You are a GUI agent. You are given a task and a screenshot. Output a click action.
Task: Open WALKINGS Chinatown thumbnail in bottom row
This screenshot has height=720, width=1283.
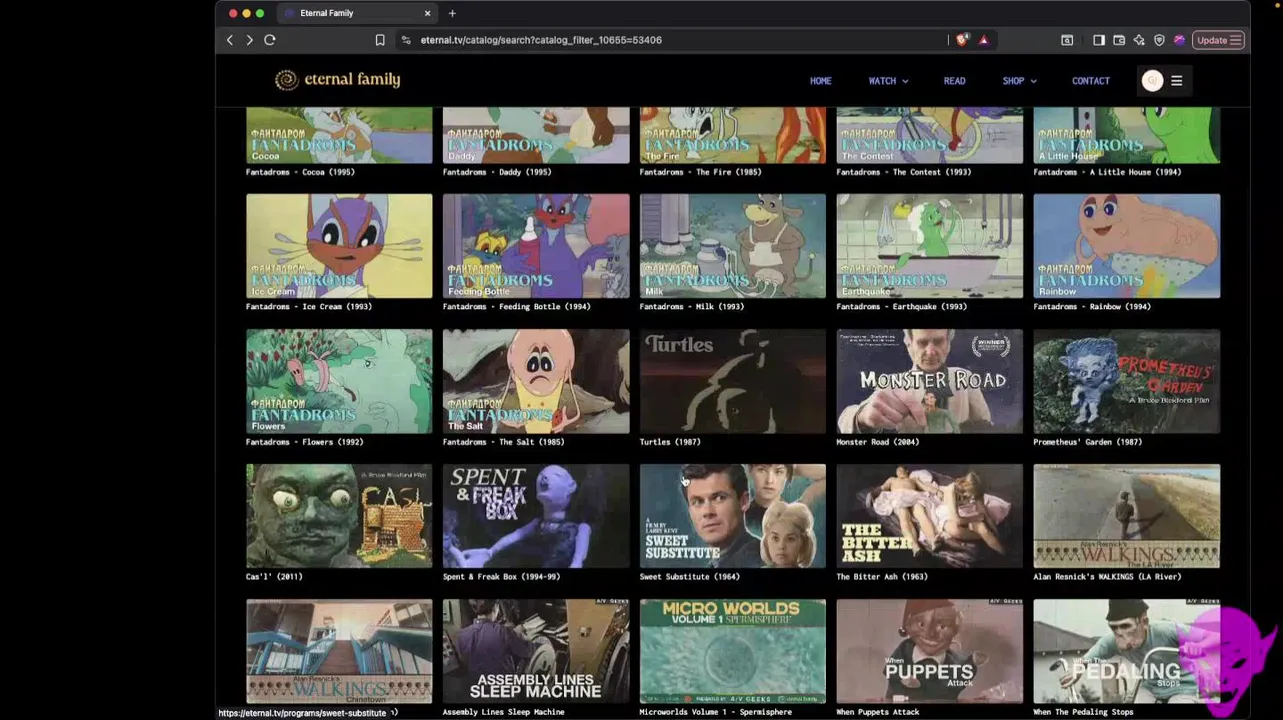tap(339, 651)
